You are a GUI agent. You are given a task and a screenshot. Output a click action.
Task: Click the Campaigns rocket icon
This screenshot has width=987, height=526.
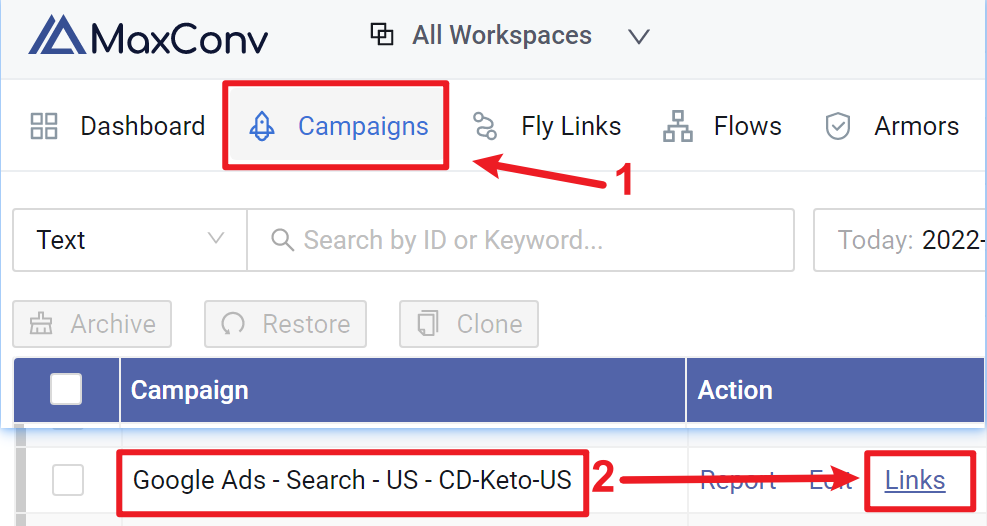pyautogui.click(x=262, y=126)
